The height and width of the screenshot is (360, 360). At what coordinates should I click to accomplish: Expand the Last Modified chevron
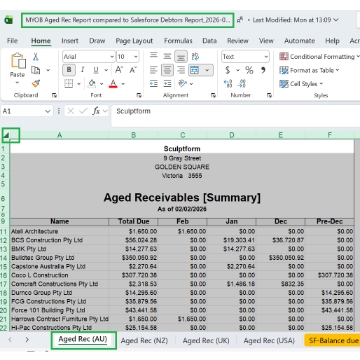[335, 20]
